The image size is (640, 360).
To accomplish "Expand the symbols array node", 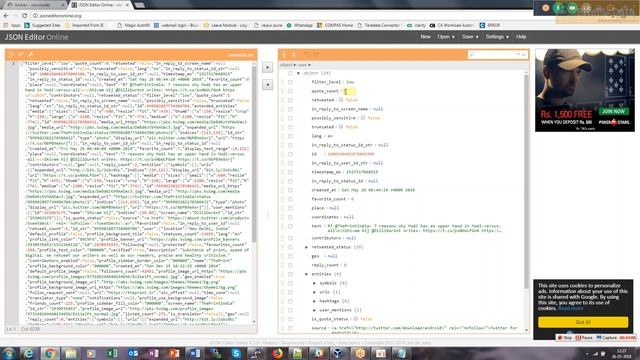I will [x=314, y=283].
